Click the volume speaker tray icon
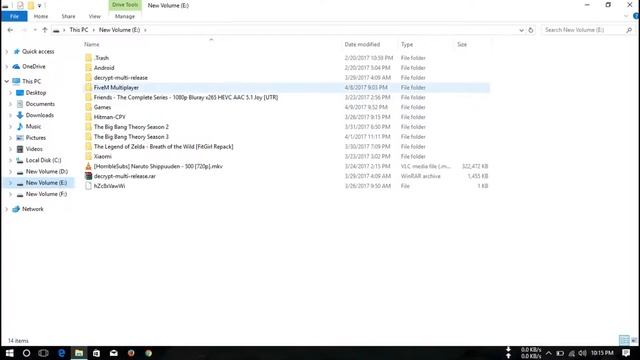640x360 pixels. (x=582, y=353)
